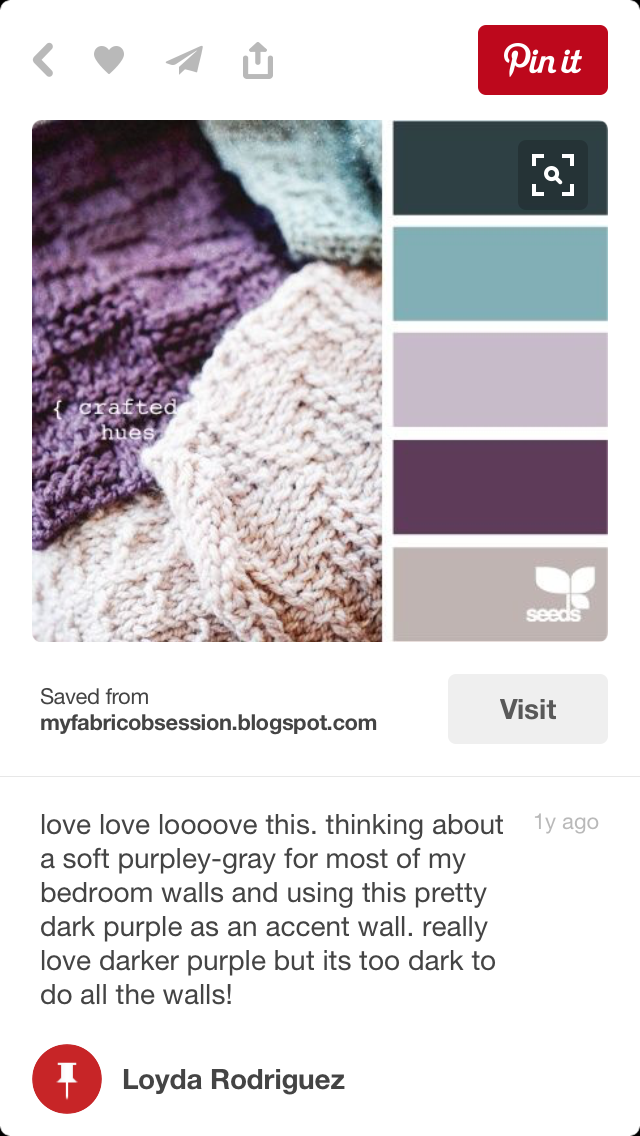Viewport: 640px width, 1136px height.
Task: Open the knitted yarn photo
Action: pos(207,381)
